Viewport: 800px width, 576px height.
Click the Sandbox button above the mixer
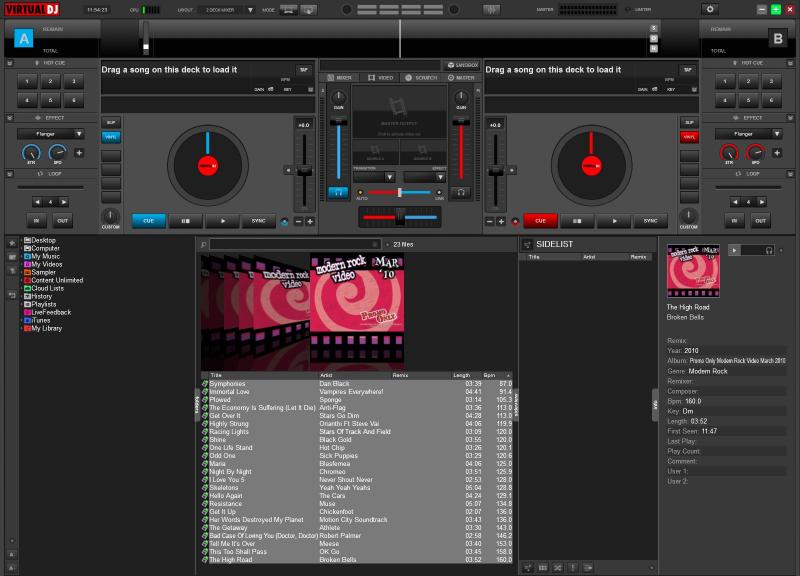pos(463,65)
